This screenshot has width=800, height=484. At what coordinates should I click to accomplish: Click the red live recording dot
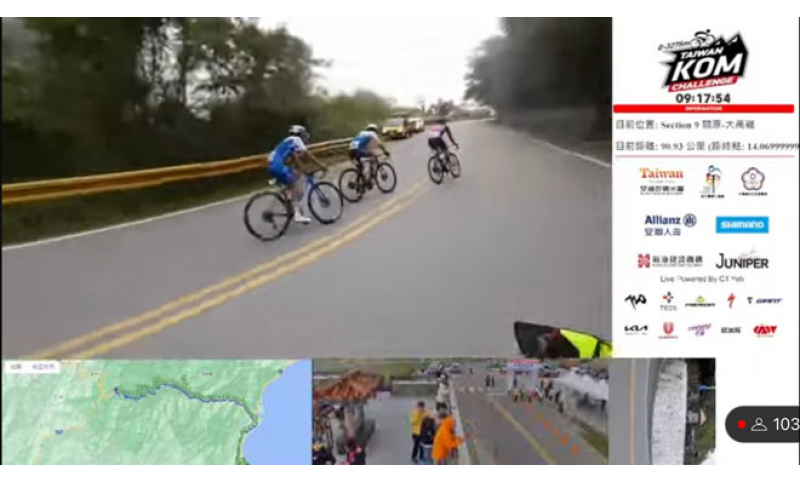coord(741,424)
